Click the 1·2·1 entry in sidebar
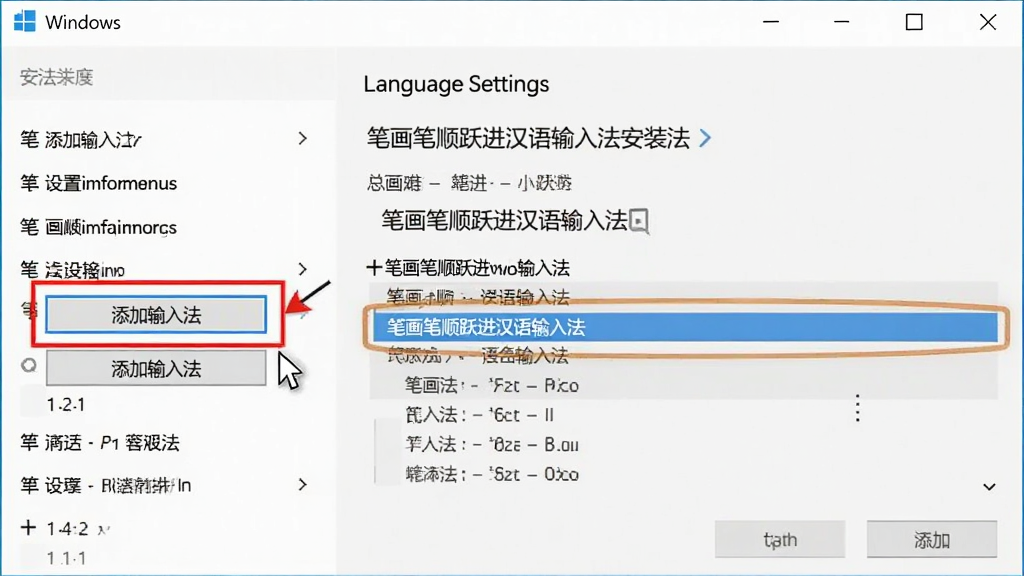Screen dimensions: 1024x576 (66, 405)
